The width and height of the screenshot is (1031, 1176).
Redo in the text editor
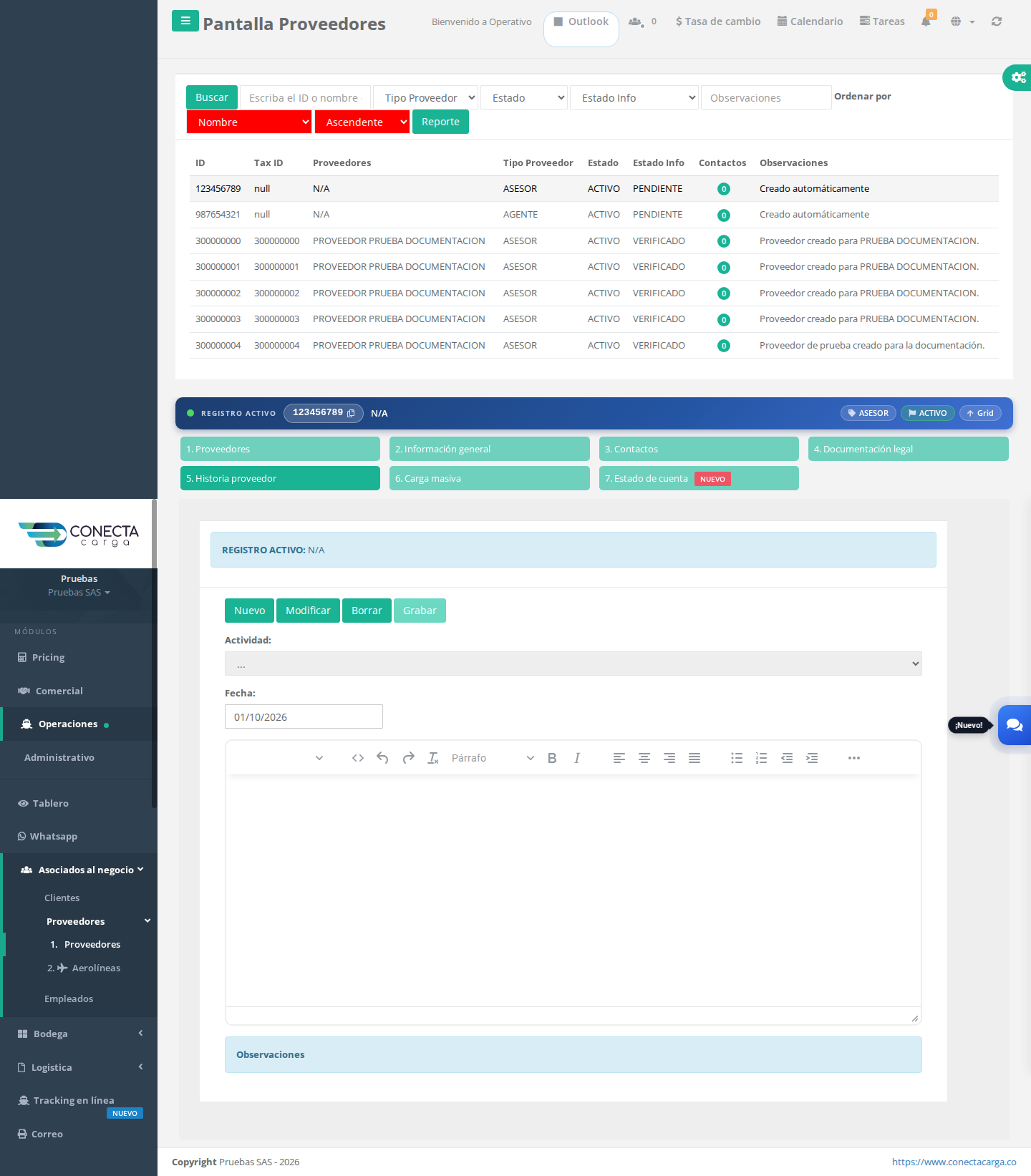tap(408, 758)
